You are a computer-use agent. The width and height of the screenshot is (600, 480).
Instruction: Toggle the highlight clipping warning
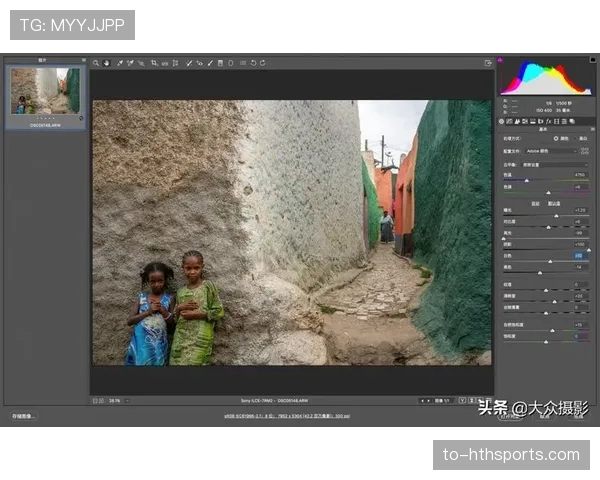593,60
